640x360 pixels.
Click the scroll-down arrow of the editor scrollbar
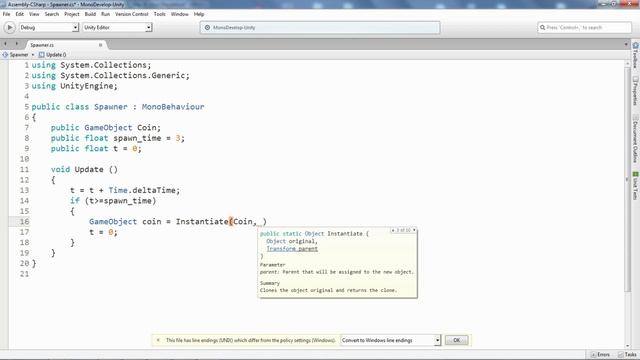[627, 346]
